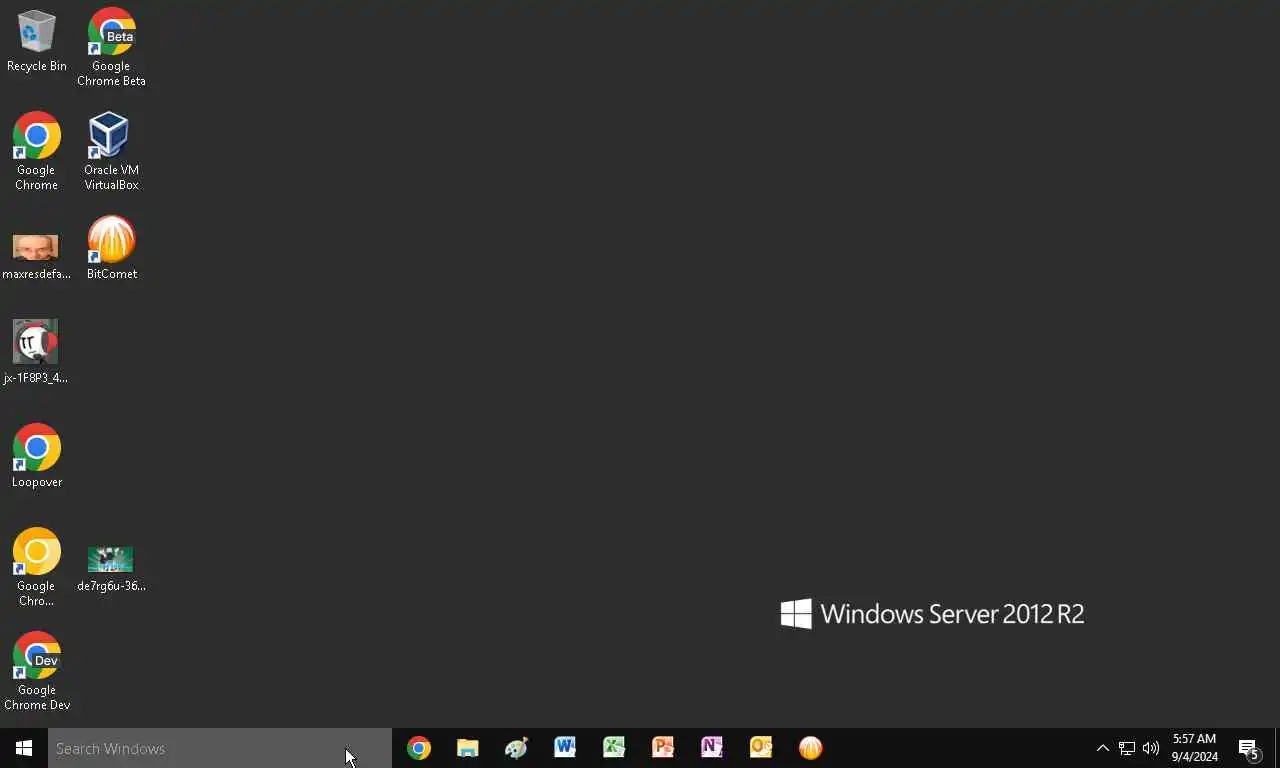
Task: Select the Oracle VM VirtualBox shortcut
Action: [111, 151]
